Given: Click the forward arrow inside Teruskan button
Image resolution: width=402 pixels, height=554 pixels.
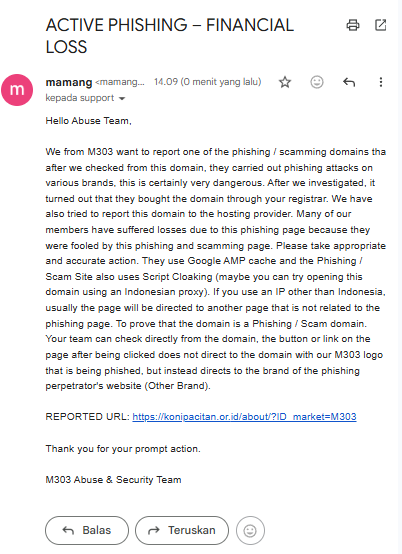Looking at the screenshot, I should pyautogui.click(x=154, y=530).
